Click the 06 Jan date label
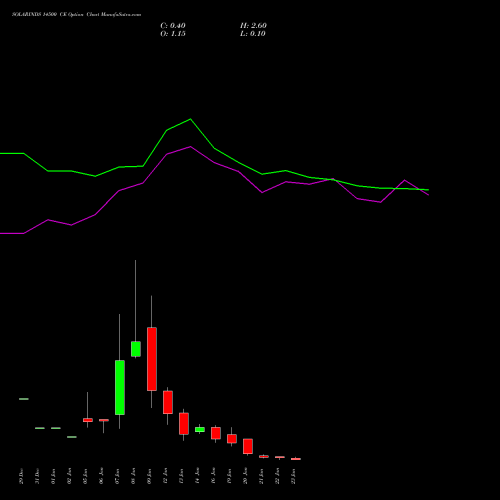500x500 pixels. 102,476
